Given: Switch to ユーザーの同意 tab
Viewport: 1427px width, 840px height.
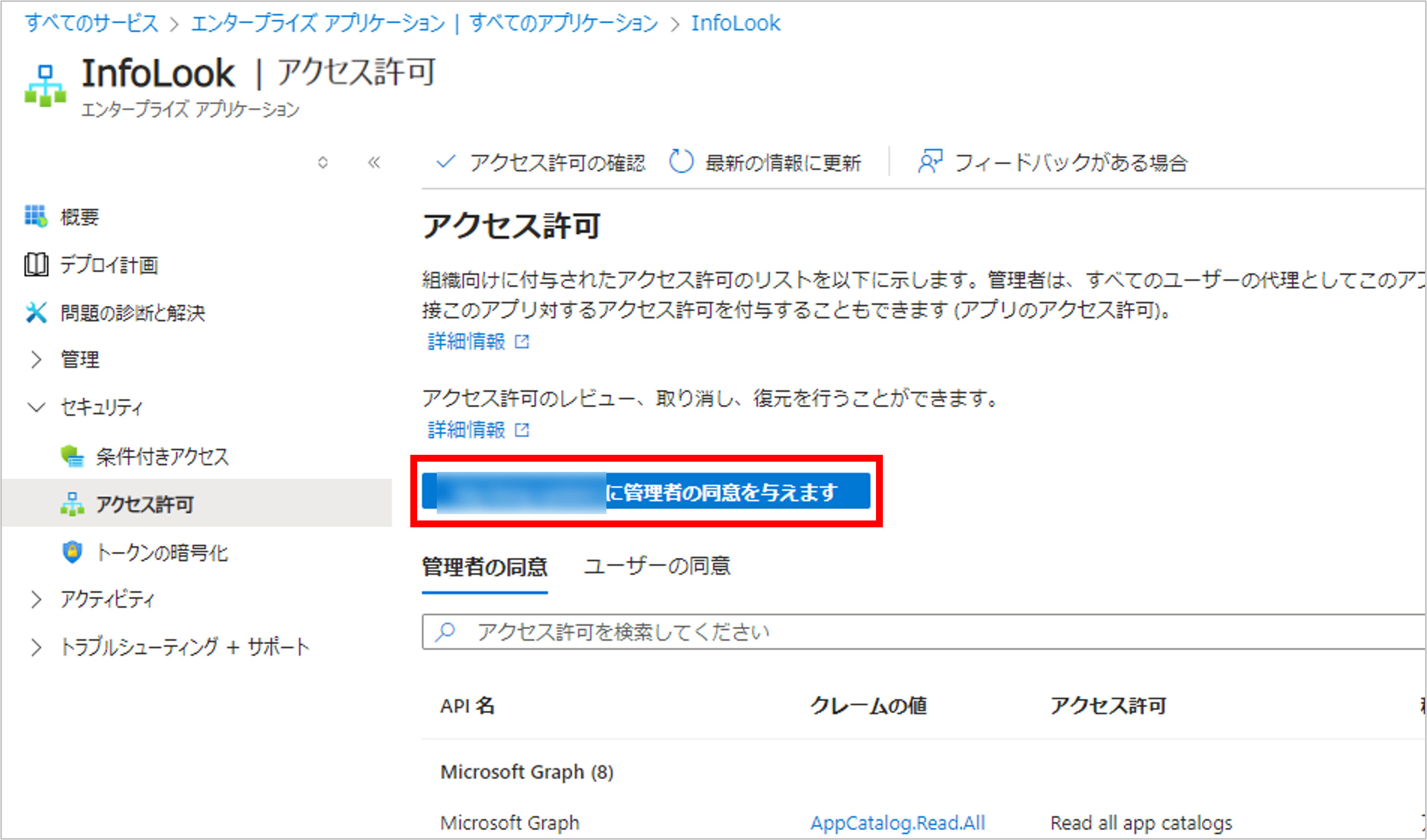Looking at the screenshot, I should 657,566.
